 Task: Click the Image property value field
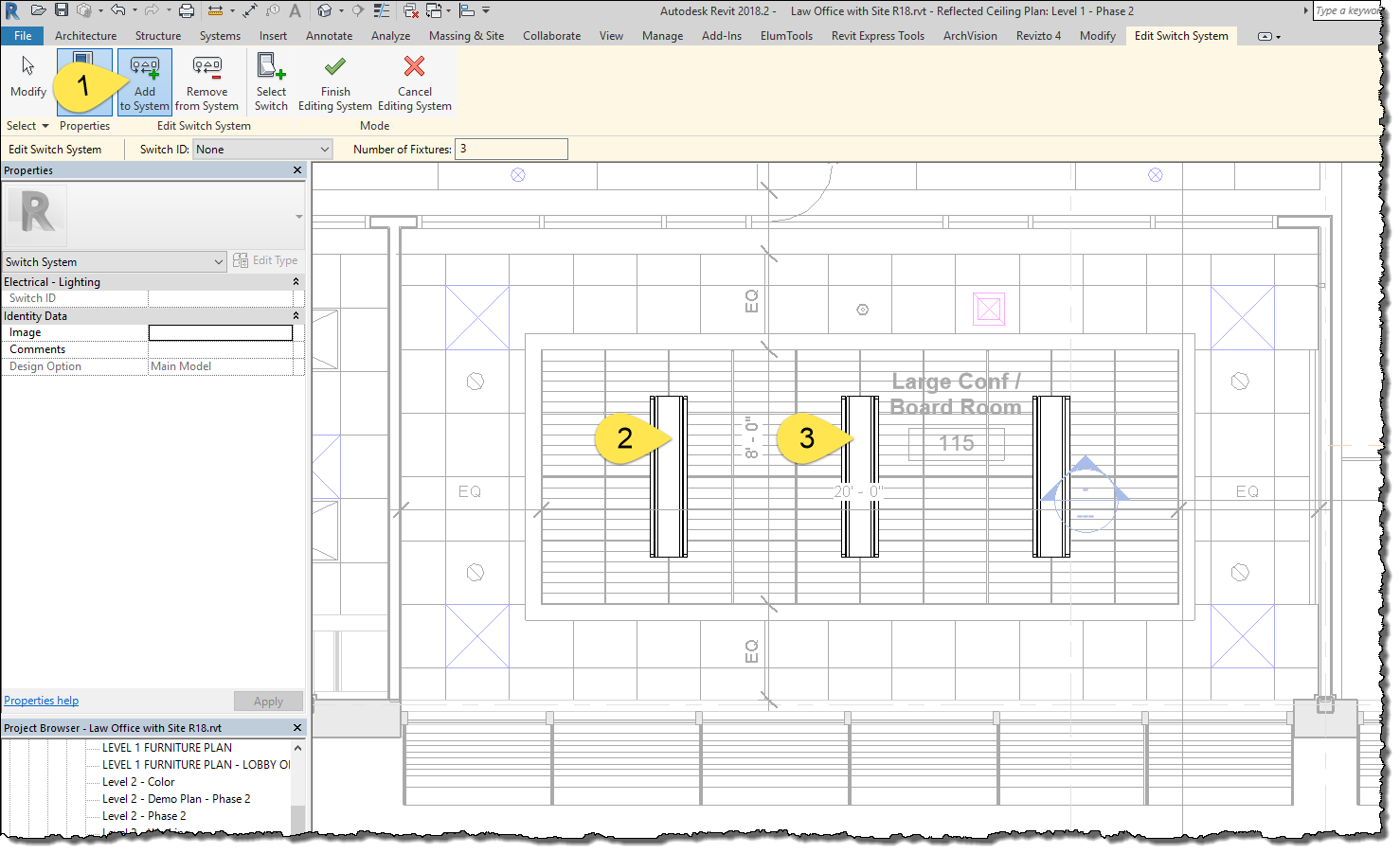221,333
